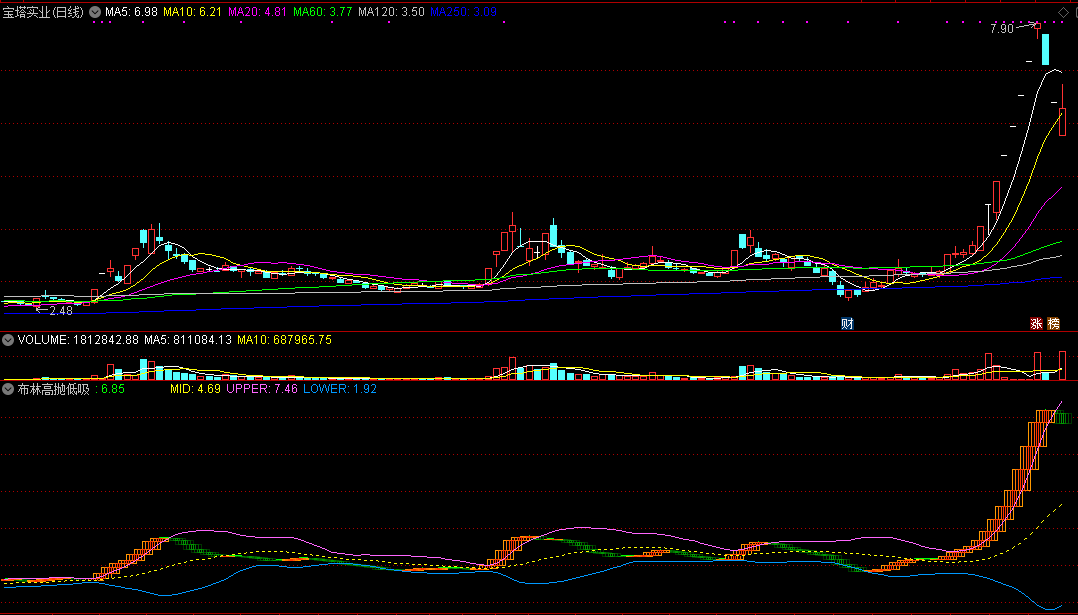This screenshot has width=1078, height=615.
Task: Open the orange 榜 ranking marker
Action: [x=1054, y=324]
